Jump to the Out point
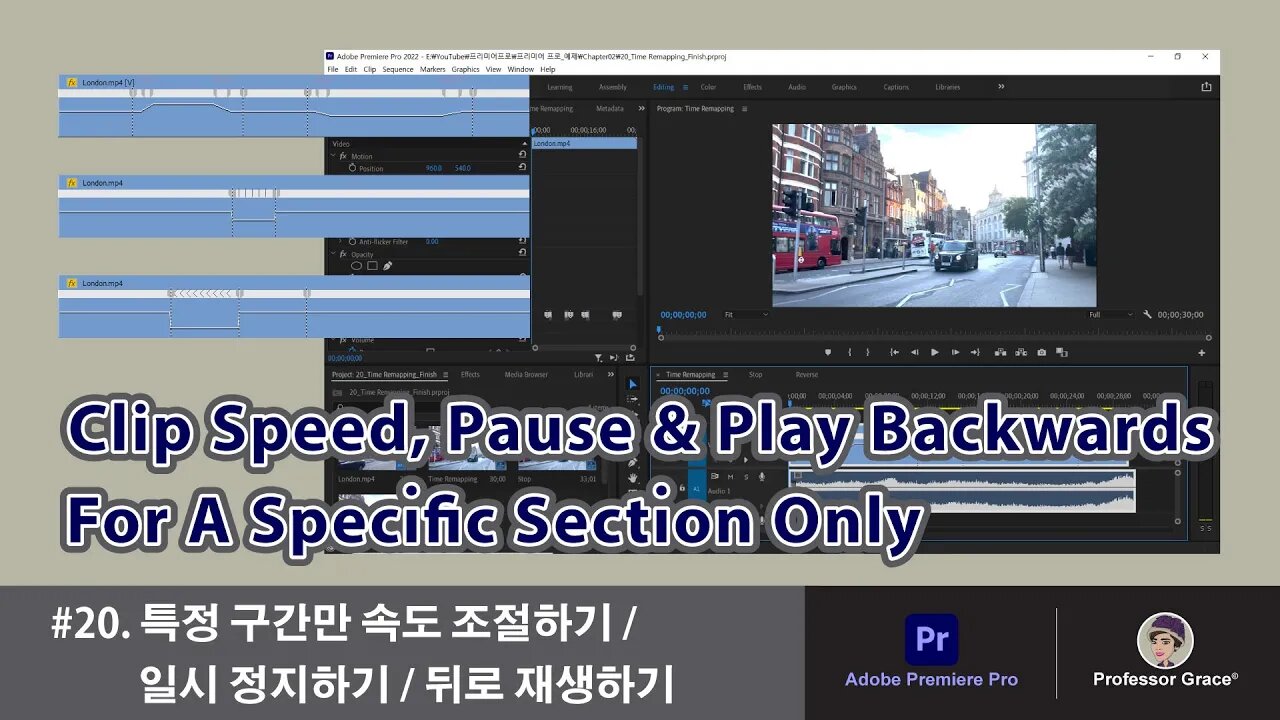 (975, 352)
